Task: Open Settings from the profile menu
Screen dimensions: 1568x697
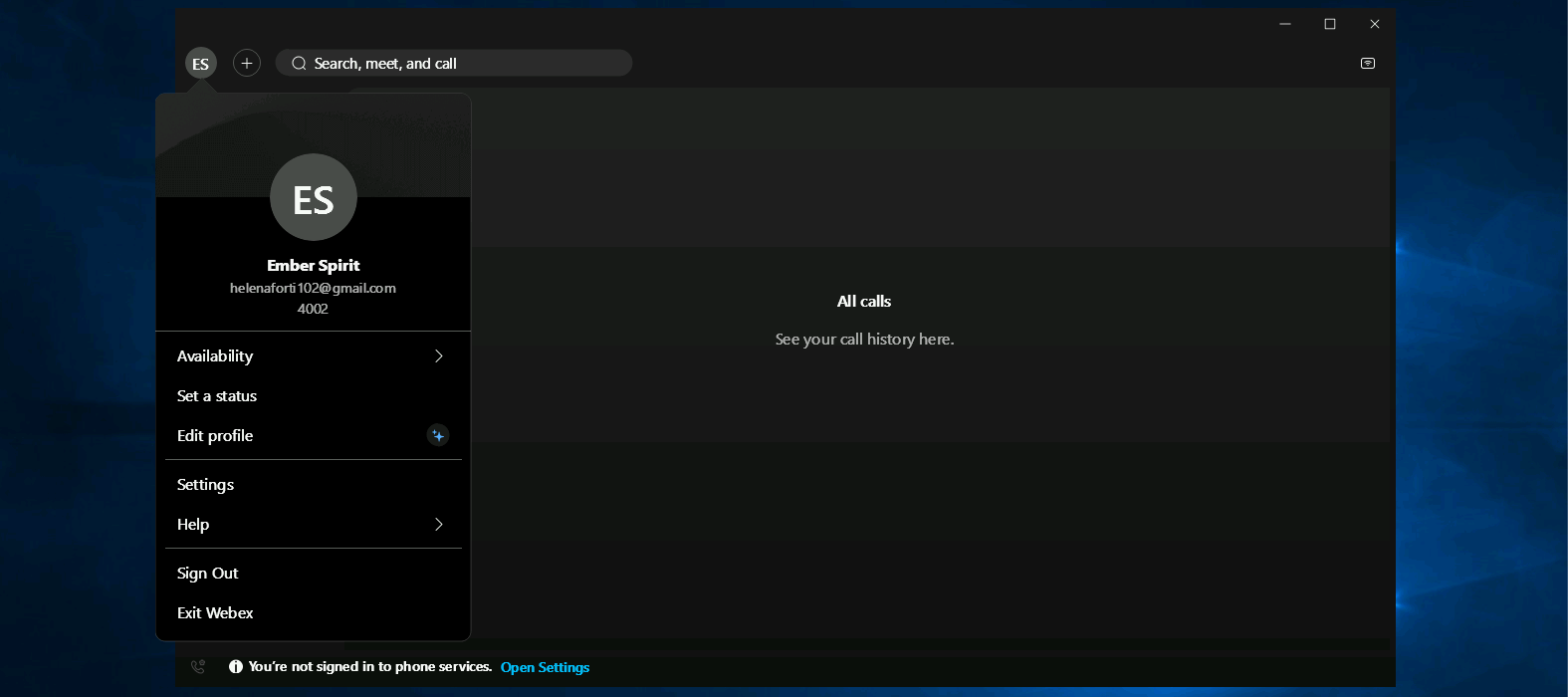Action: point(206,485)
